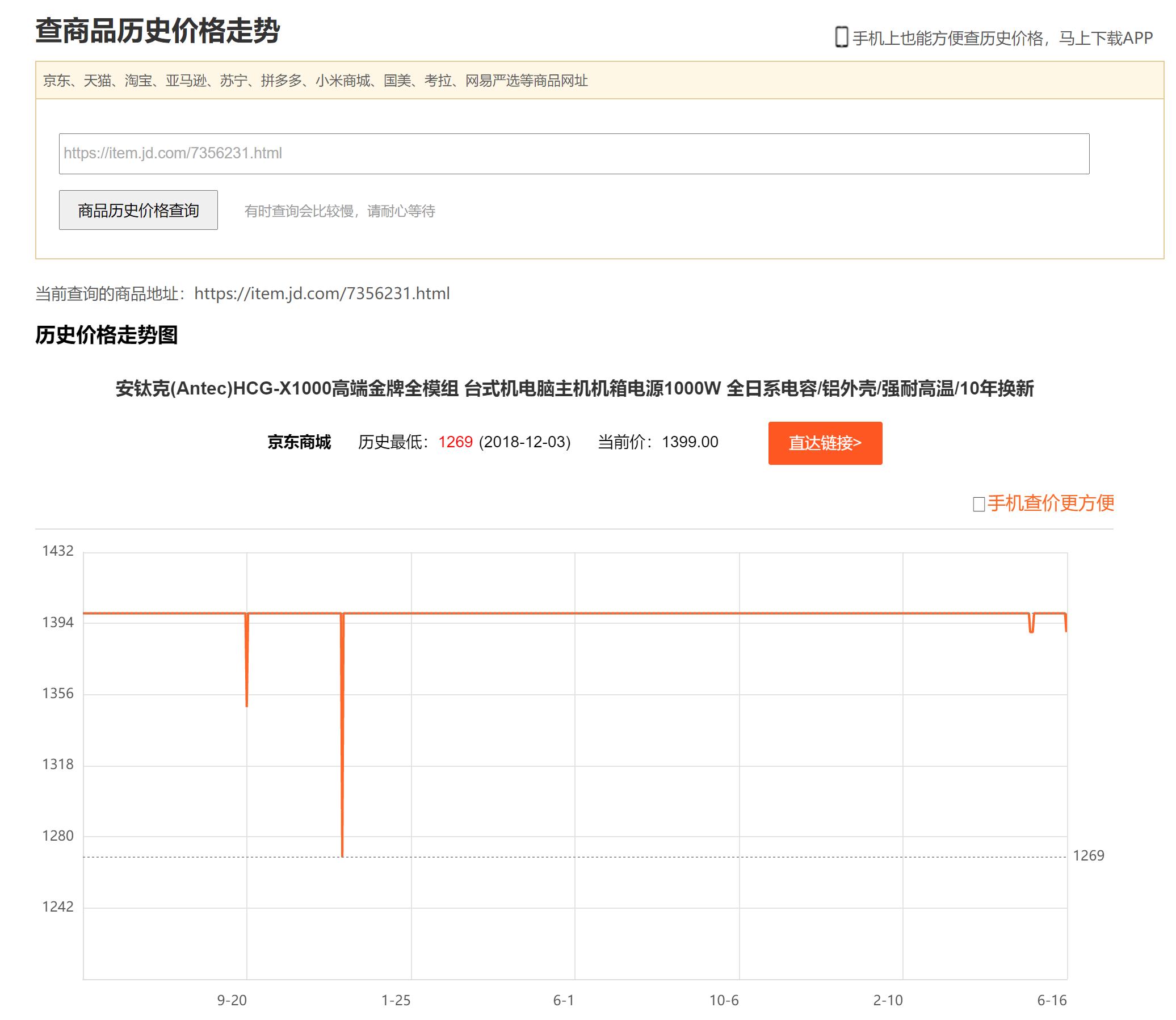This screenshot has height=1020, width=1176.
Task: Click the small phone icon before 手机查价更方便
Action: point(978,504)
